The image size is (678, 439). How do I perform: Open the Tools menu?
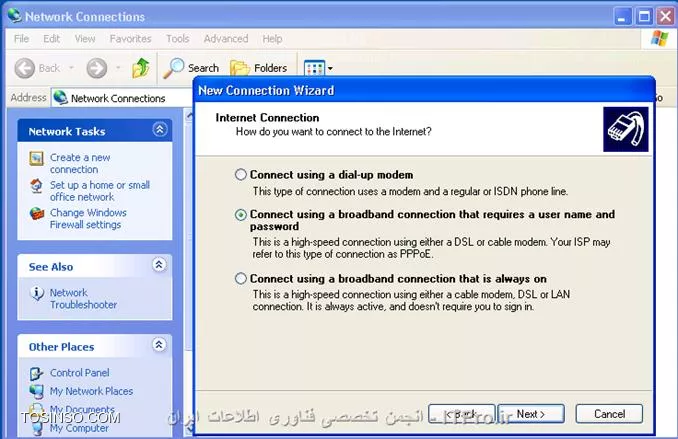click(x=178, y=39)
